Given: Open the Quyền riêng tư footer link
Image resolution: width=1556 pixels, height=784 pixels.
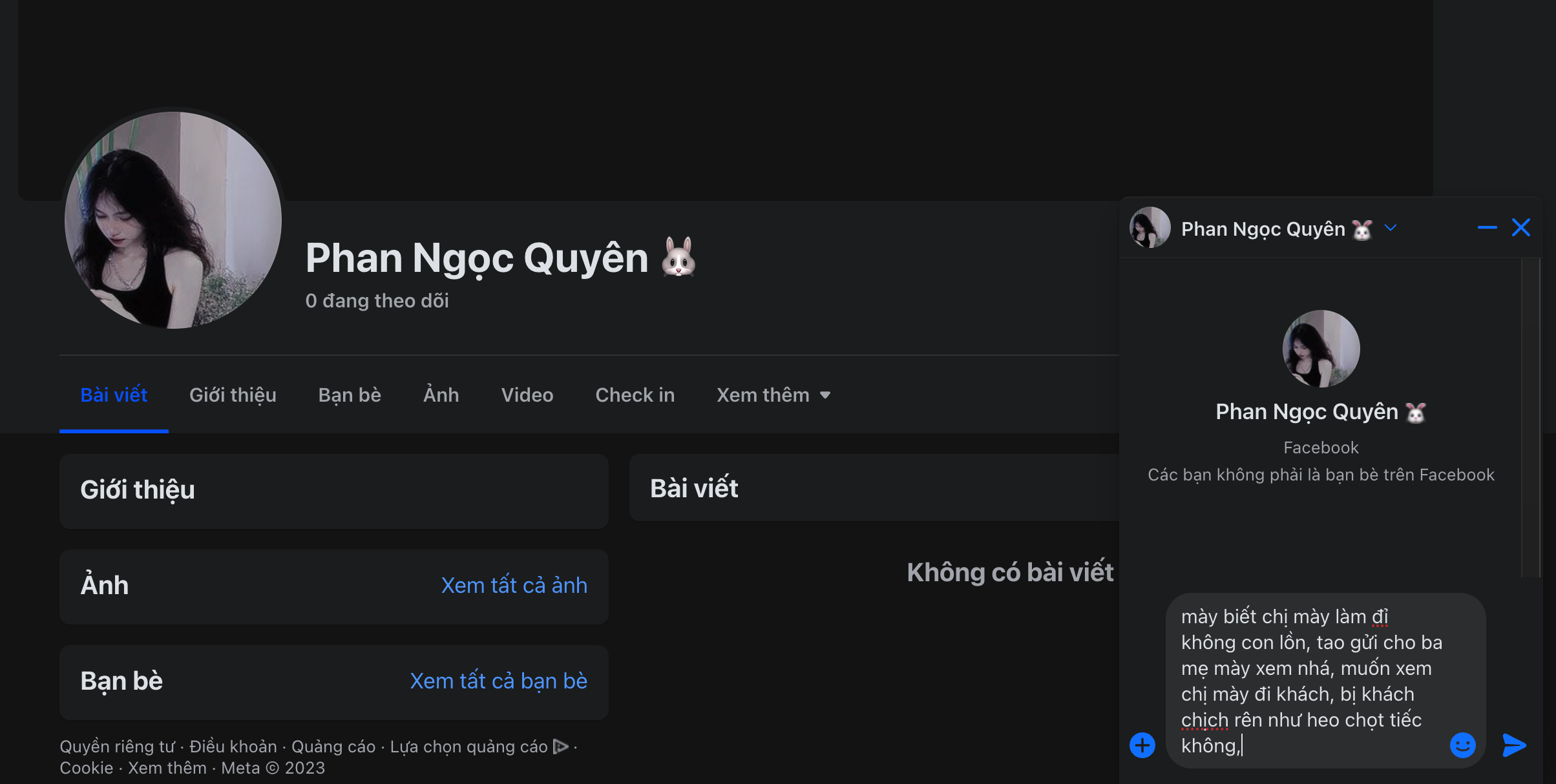Looking at the screenshot, I should tap(117, 747).
